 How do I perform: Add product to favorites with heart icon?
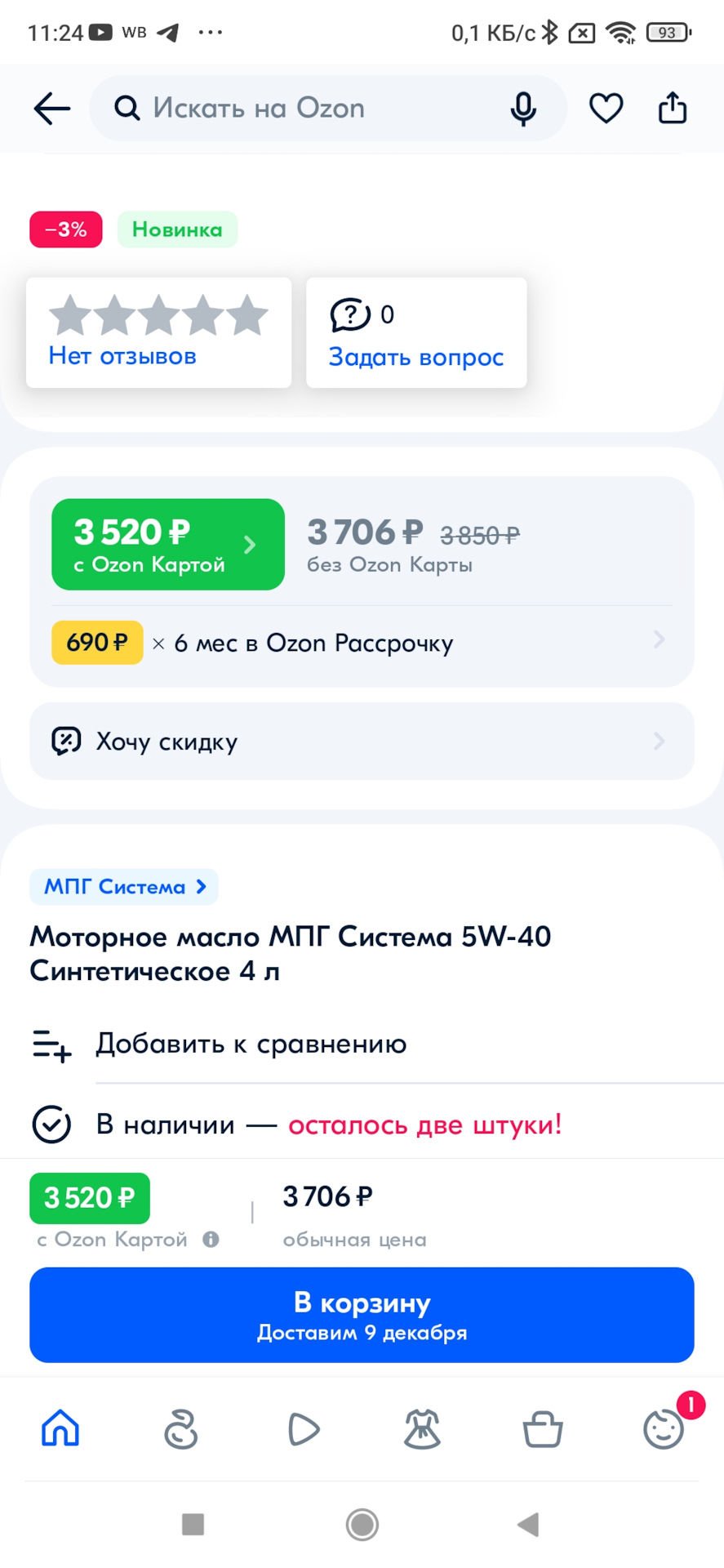click(606, 109)
